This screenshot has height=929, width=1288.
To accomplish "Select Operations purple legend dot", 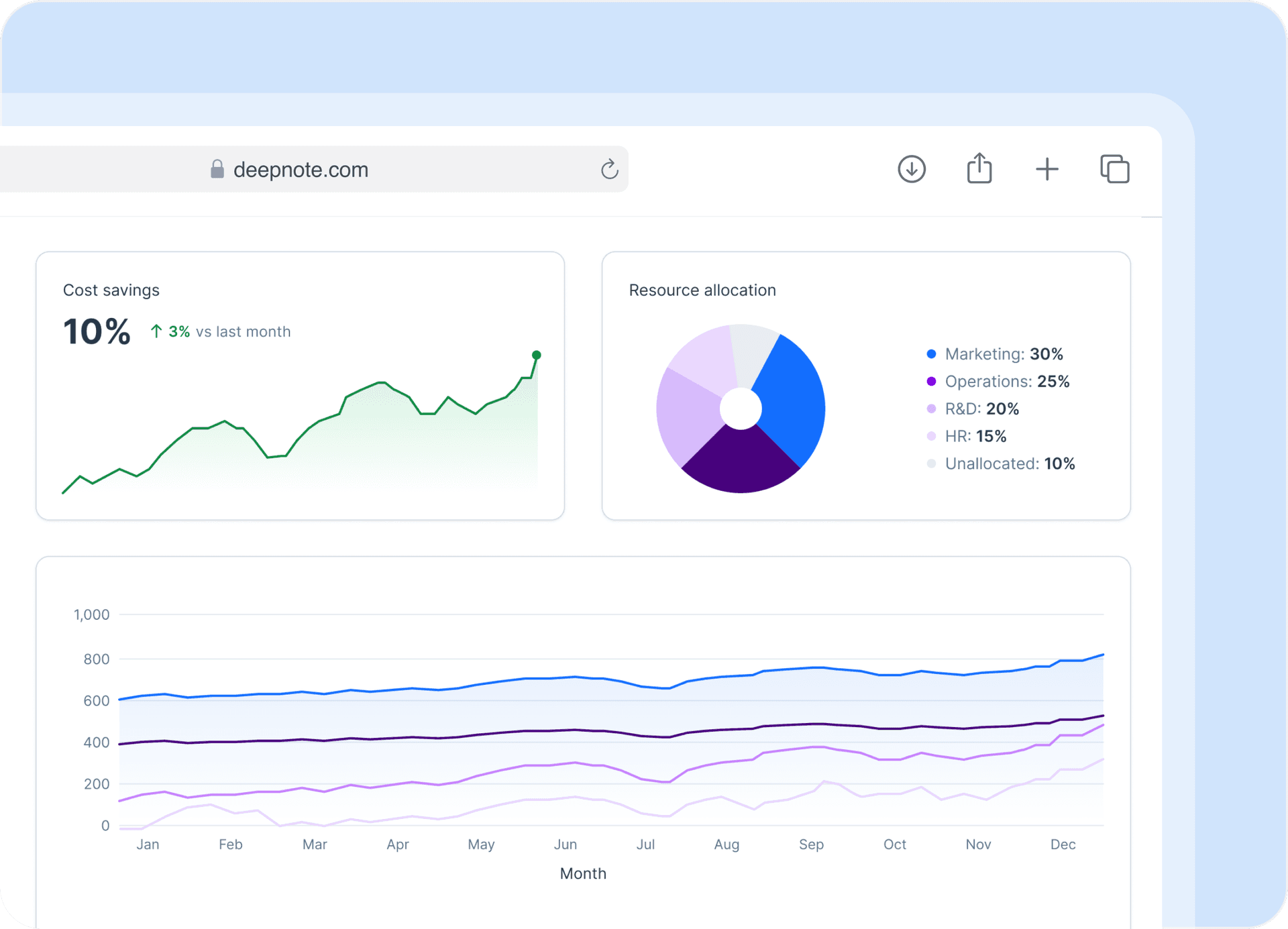I will click(x=931, y=382).
